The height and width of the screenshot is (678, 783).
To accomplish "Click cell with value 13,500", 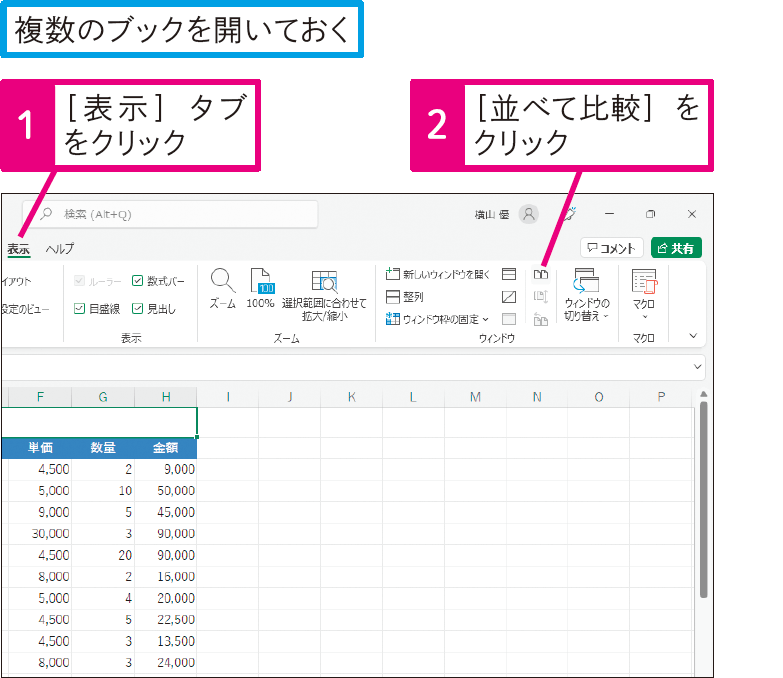I will tap(166, 641).
